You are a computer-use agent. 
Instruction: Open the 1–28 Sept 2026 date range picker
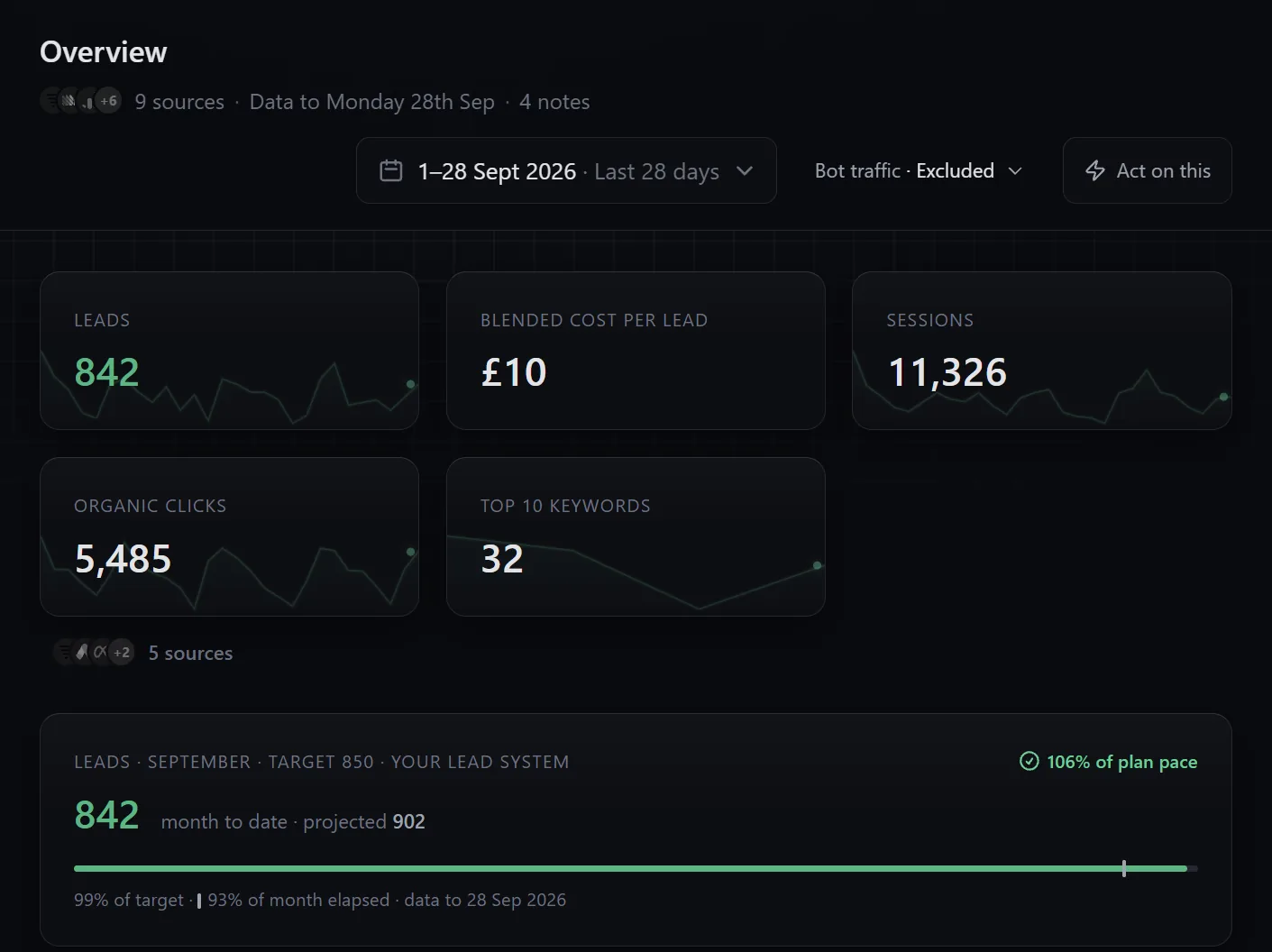tap(566, 170)
